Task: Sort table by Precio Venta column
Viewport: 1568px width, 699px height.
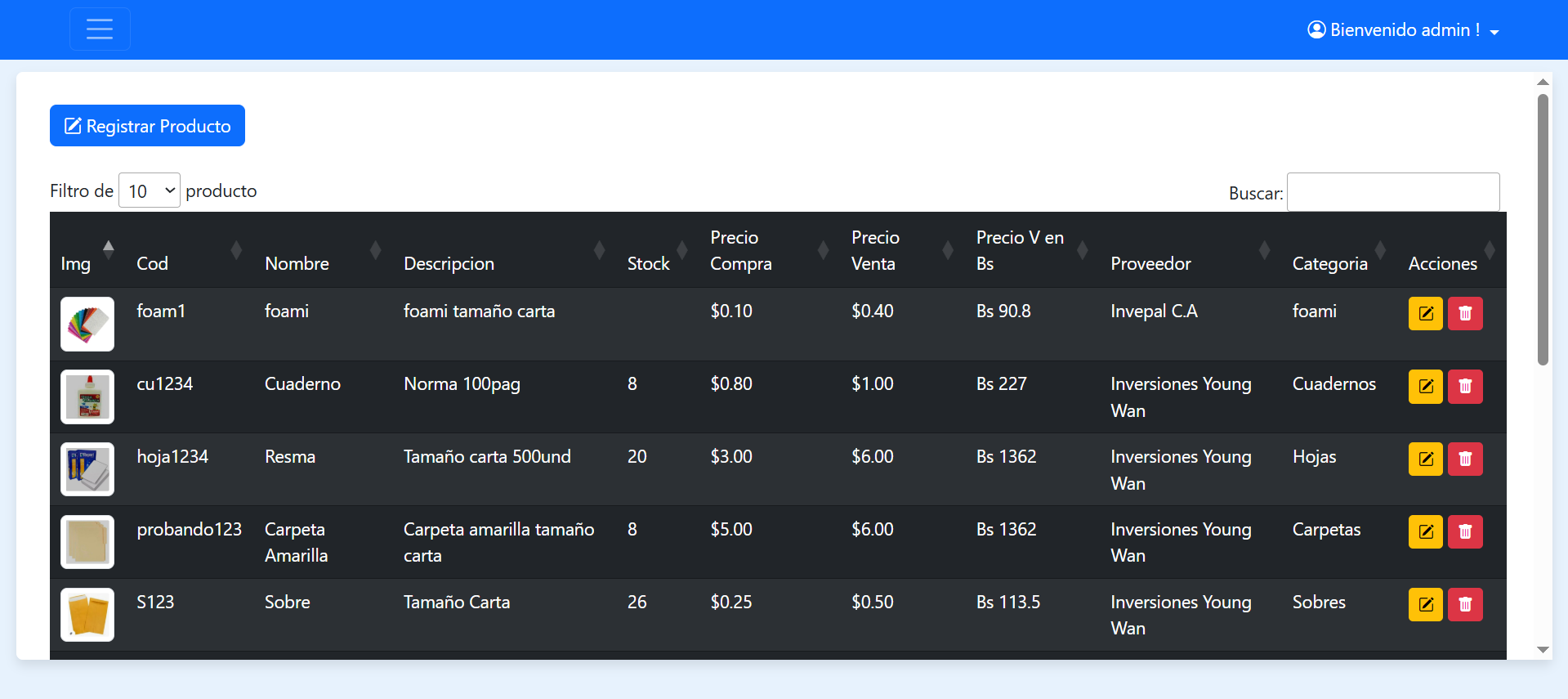Action: point(874,250)
